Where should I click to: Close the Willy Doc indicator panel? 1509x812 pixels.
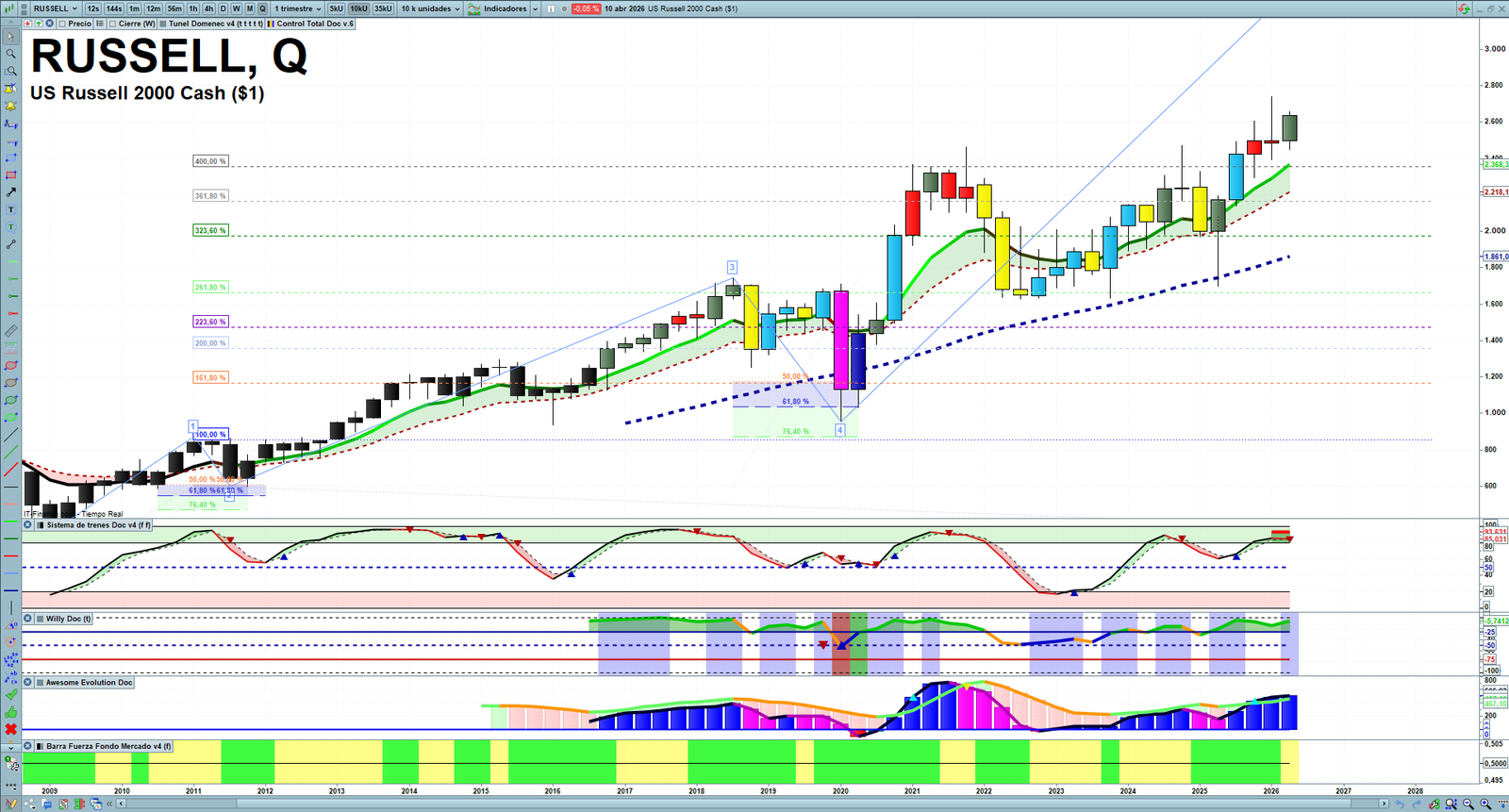coord(28,619)
